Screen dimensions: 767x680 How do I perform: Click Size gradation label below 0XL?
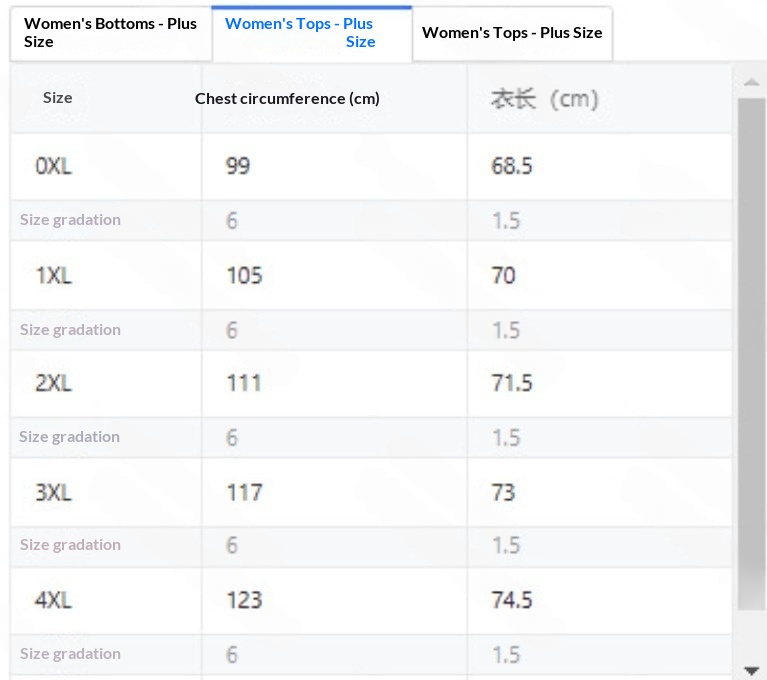70,220
